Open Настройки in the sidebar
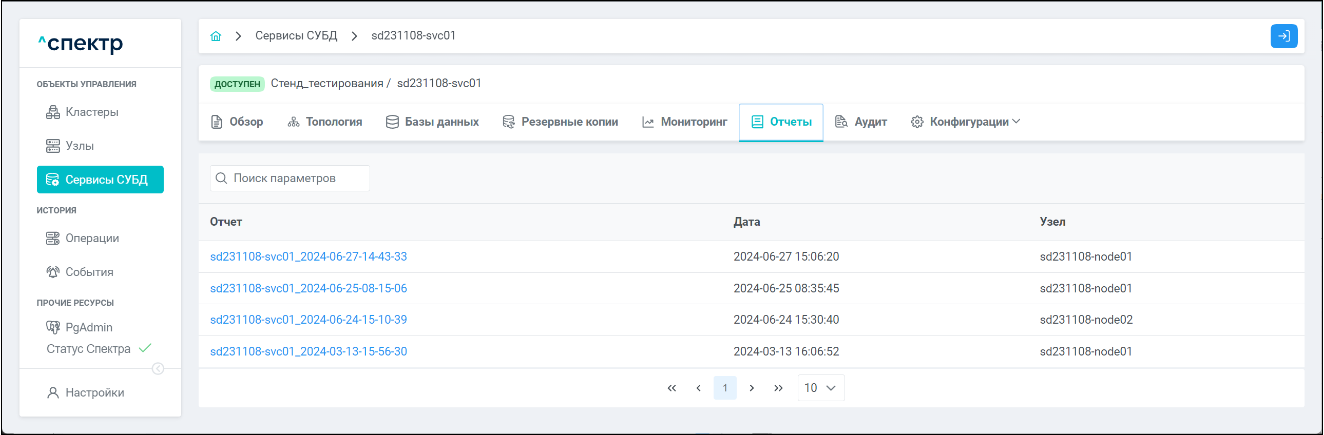This screenshot has height=435, width=1324. tap(95, 393)
